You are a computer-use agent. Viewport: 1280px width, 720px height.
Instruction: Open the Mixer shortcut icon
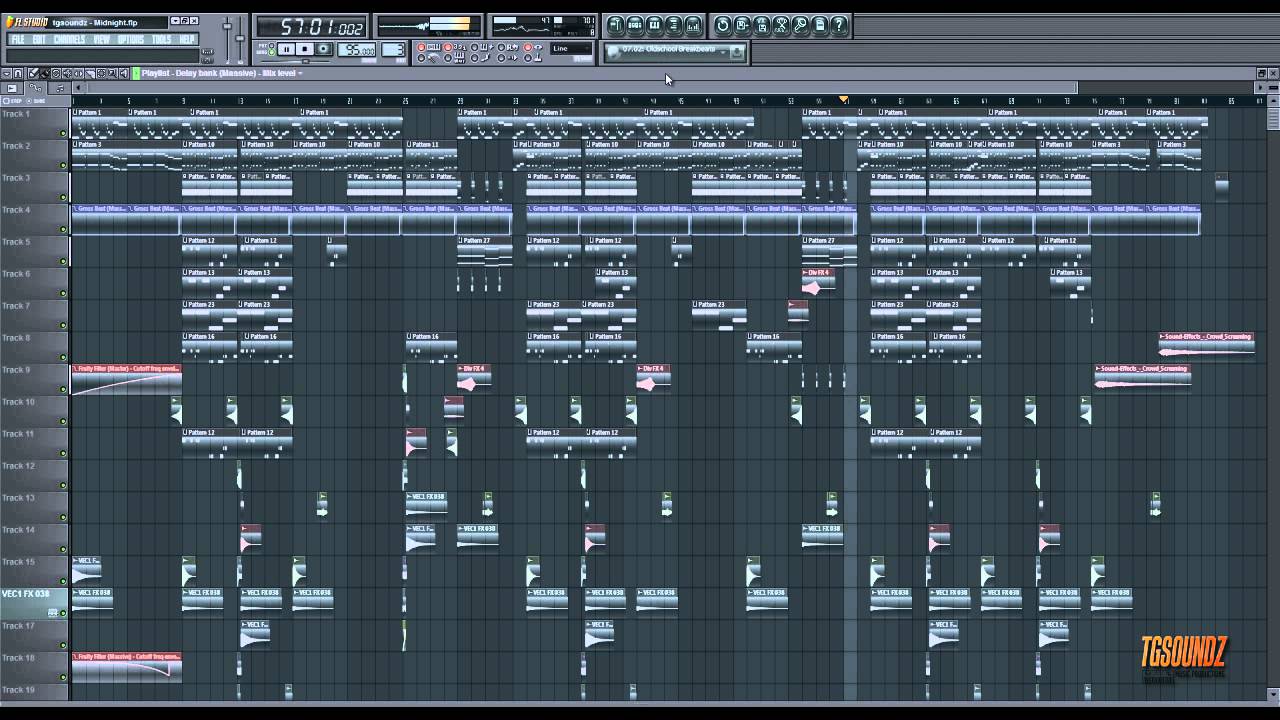(x=693, y=25)
